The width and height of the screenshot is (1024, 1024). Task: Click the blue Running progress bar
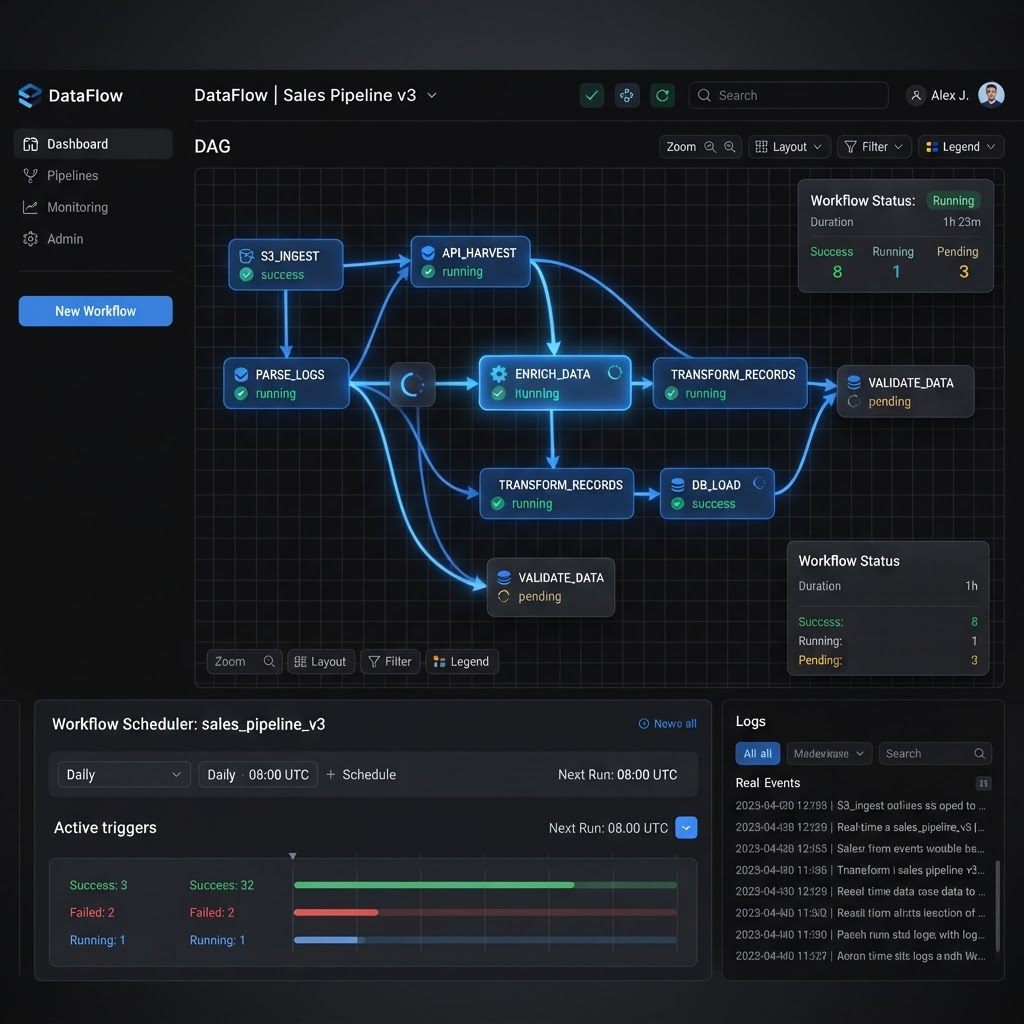(x=485, y=940)
